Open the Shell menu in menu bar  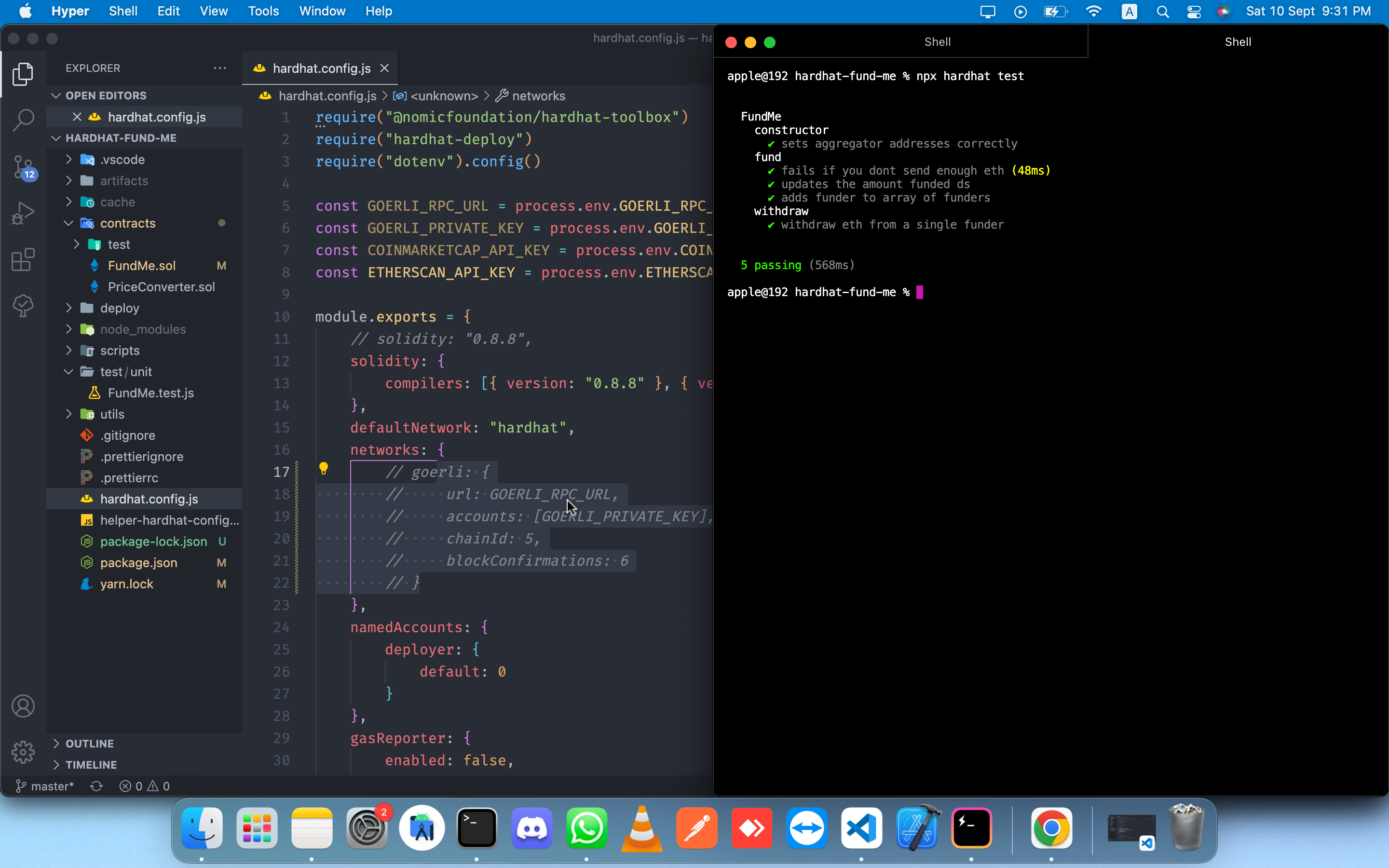[x=123, y=12]
